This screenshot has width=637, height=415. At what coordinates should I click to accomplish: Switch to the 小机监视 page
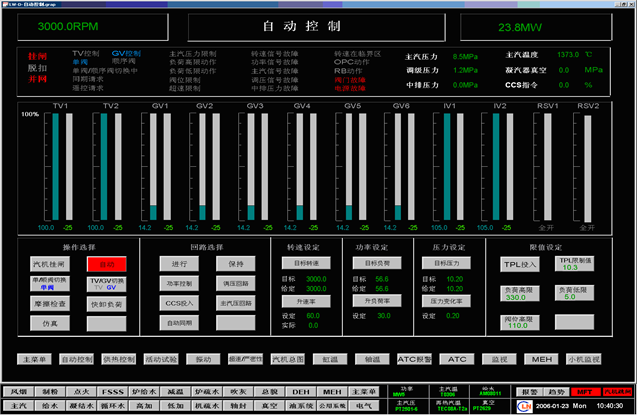pyautogui.click(x=584, y=359)
